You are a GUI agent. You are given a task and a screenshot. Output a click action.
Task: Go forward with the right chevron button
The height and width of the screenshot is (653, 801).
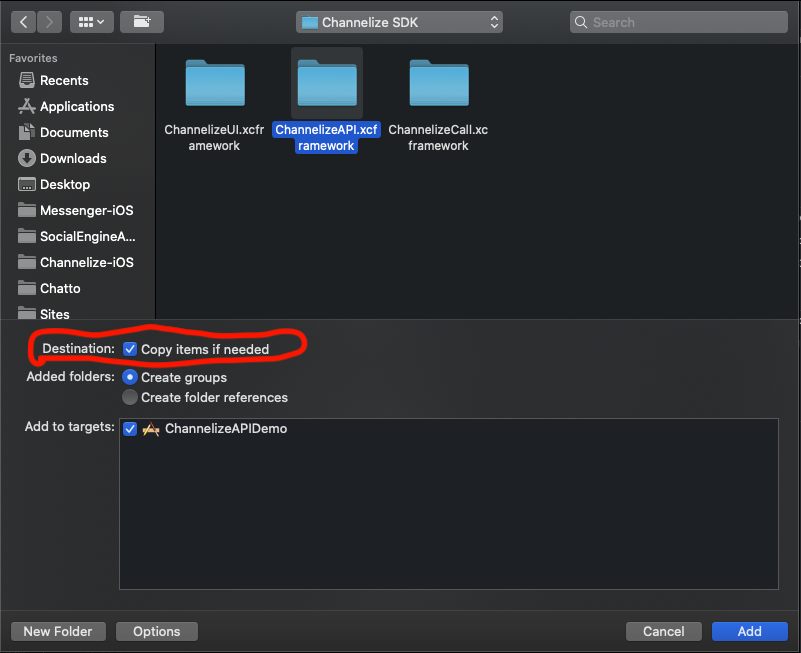(x=49, y=22)
